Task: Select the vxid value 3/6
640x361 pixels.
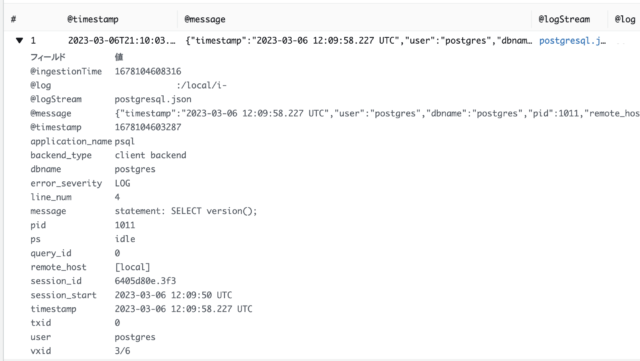Action: tap(122, 351)
